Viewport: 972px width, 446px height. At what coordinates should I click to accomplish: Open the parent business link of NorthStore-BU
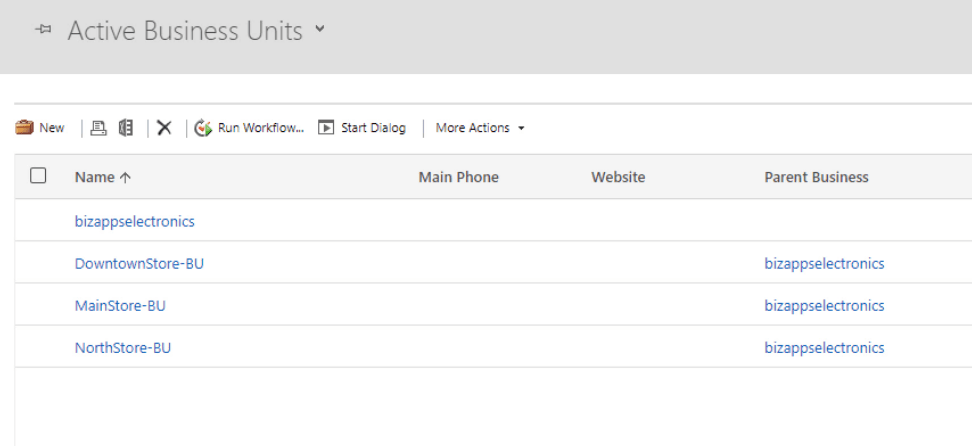[x=824, y=348]
